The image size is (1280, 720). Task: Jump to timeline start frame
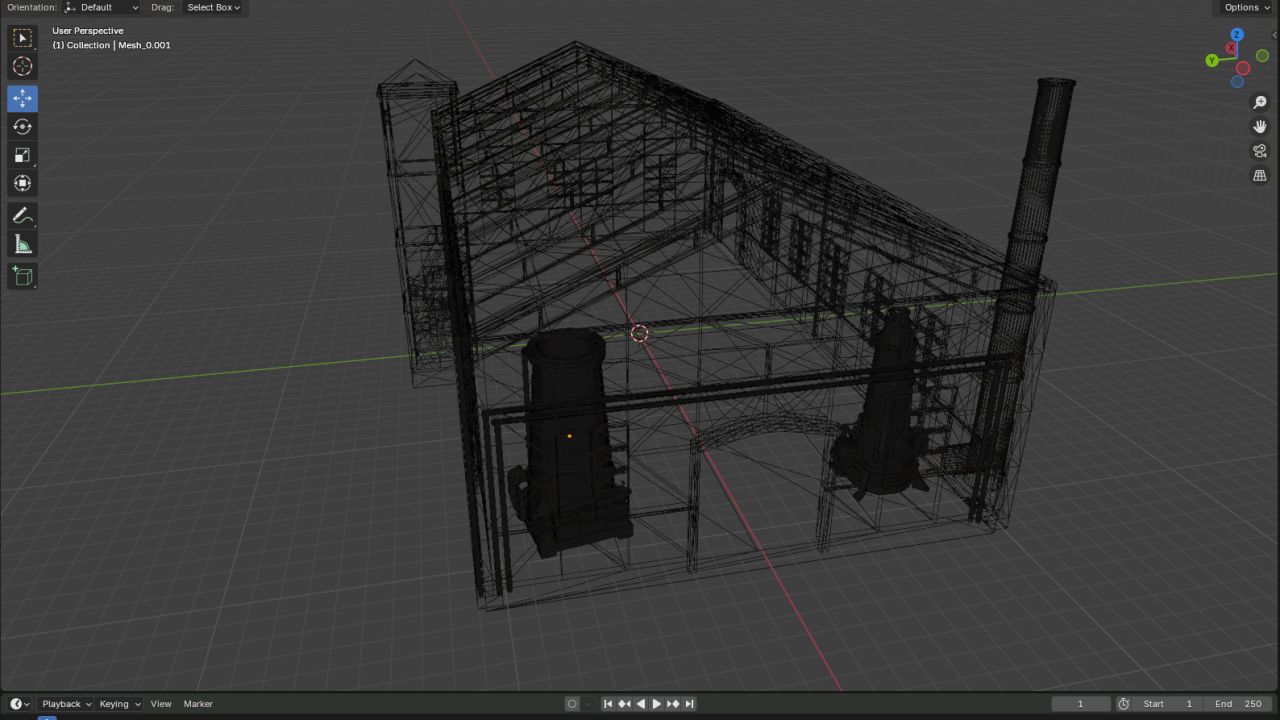(607, 704)
